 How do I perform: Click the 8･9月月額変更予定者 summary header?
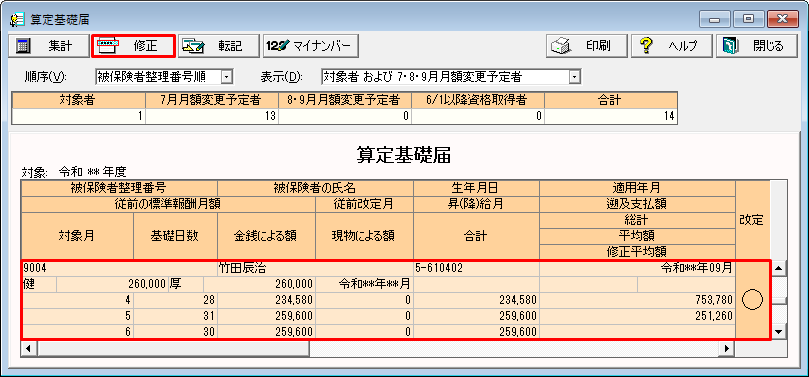point(345,101)
